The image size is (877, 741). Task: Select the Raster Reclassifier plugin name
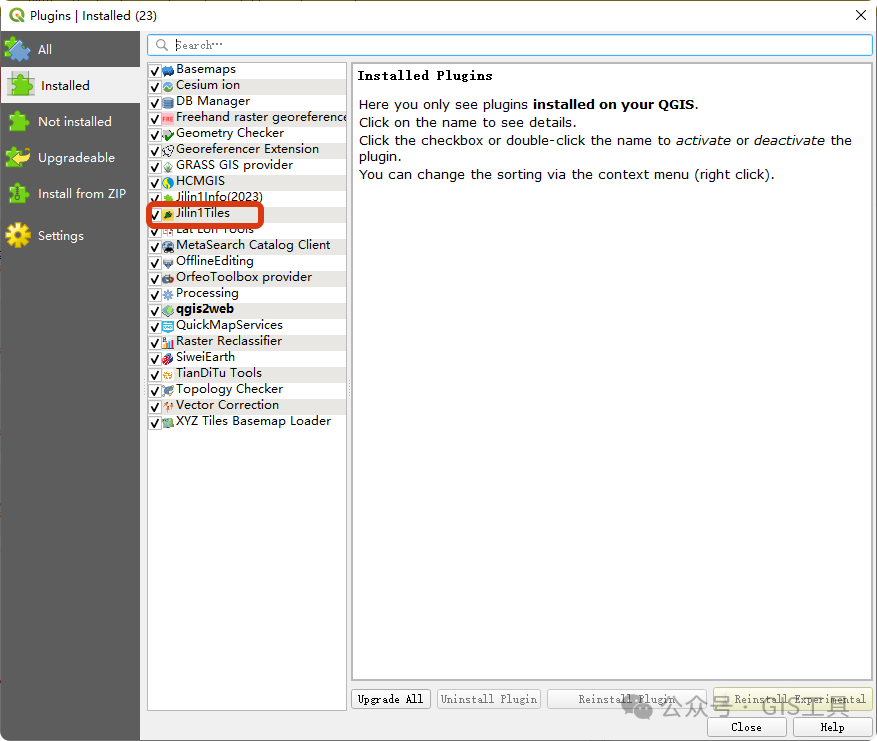(229, 341)
